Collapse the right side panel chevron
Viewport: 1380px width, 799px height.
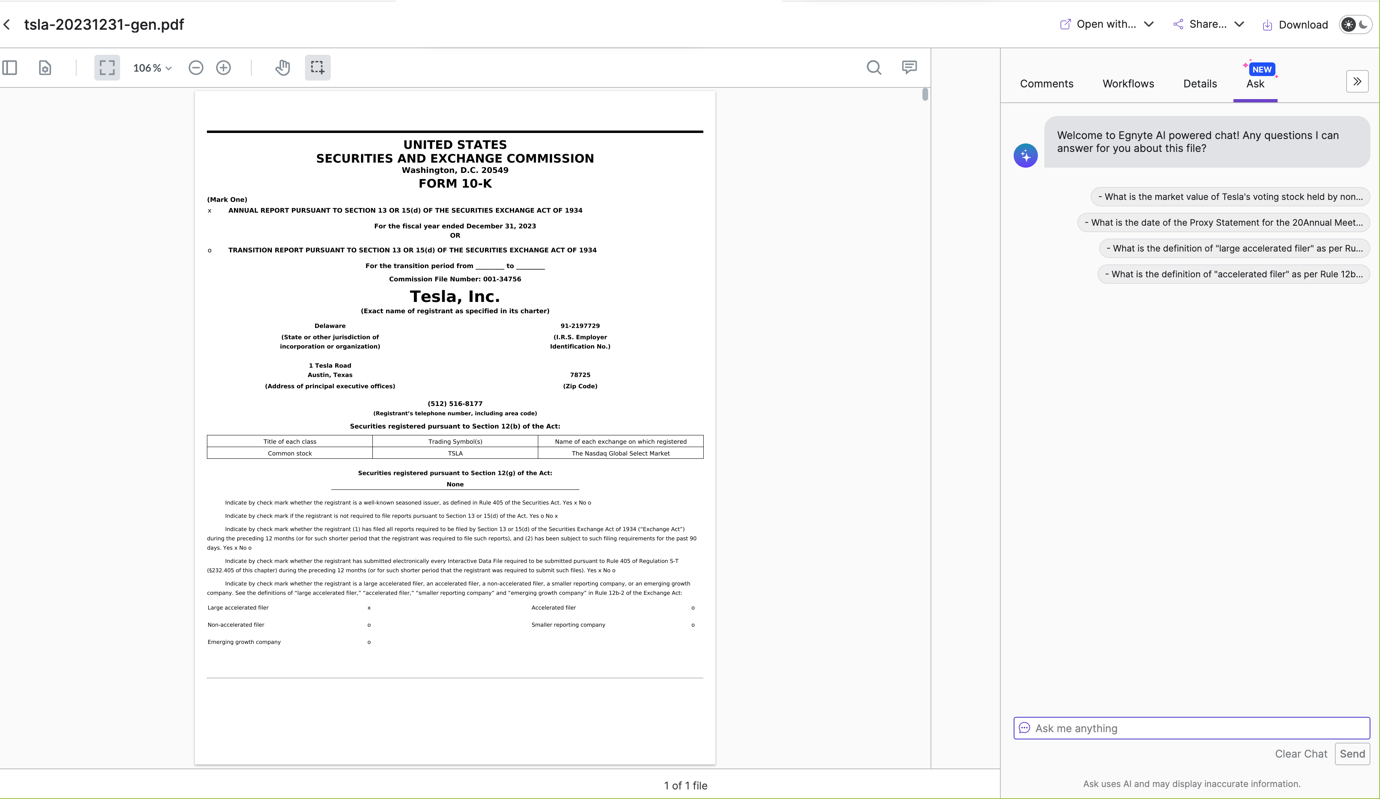pos(1357,82)
